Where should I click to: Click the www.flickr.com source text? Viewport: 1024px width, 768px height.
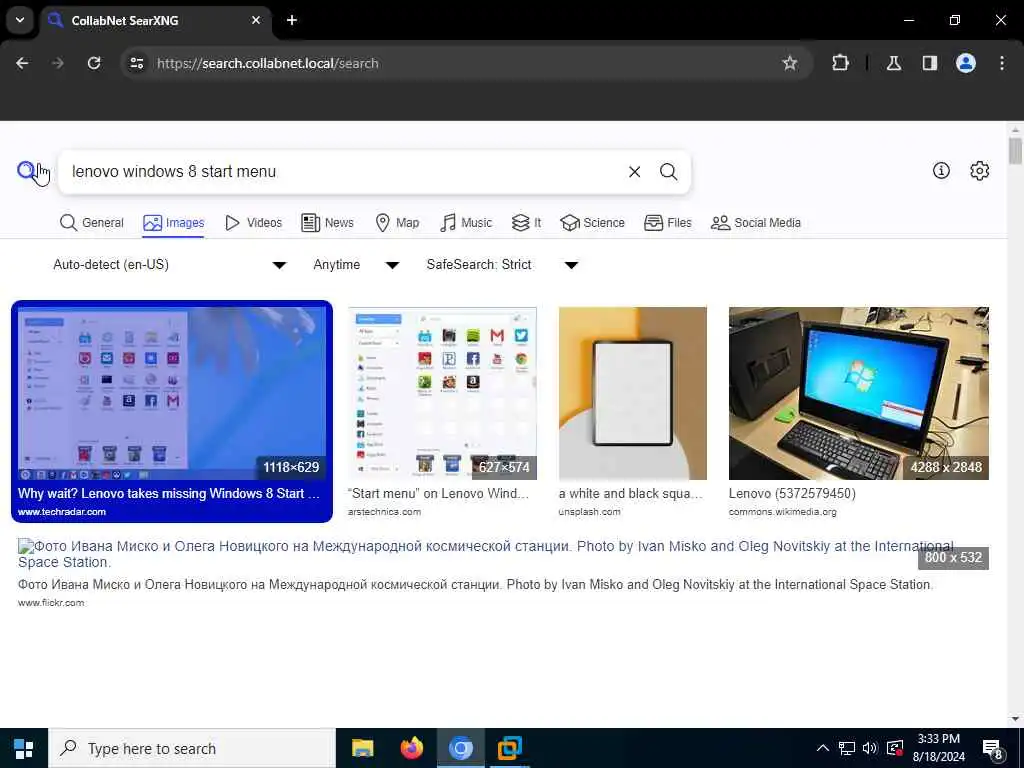(51, 603)
